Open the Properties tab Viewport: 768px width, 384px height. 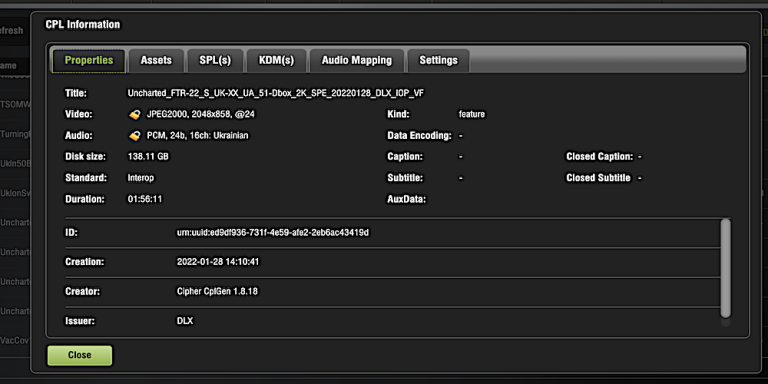pyautogui.click(x=89, y=61)
